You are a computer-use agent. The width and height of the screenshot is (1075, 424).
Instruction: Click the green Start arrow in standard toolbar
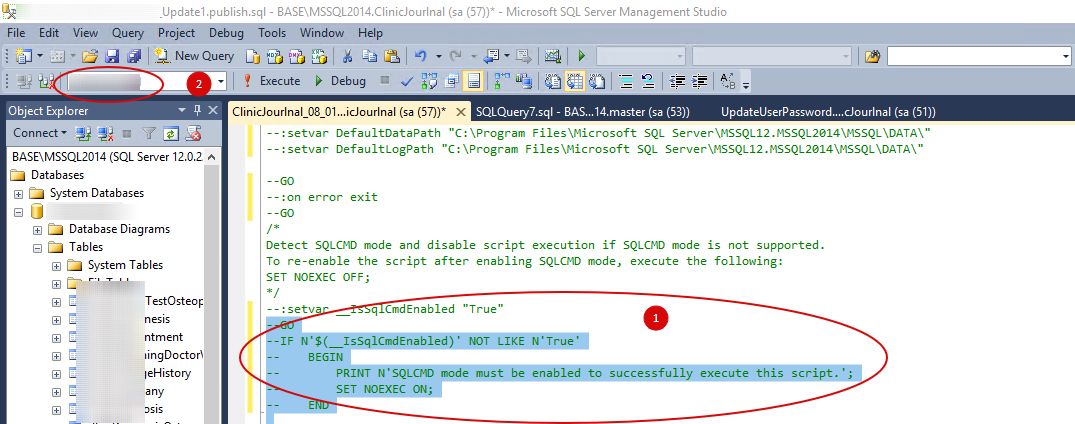point(581,56)
